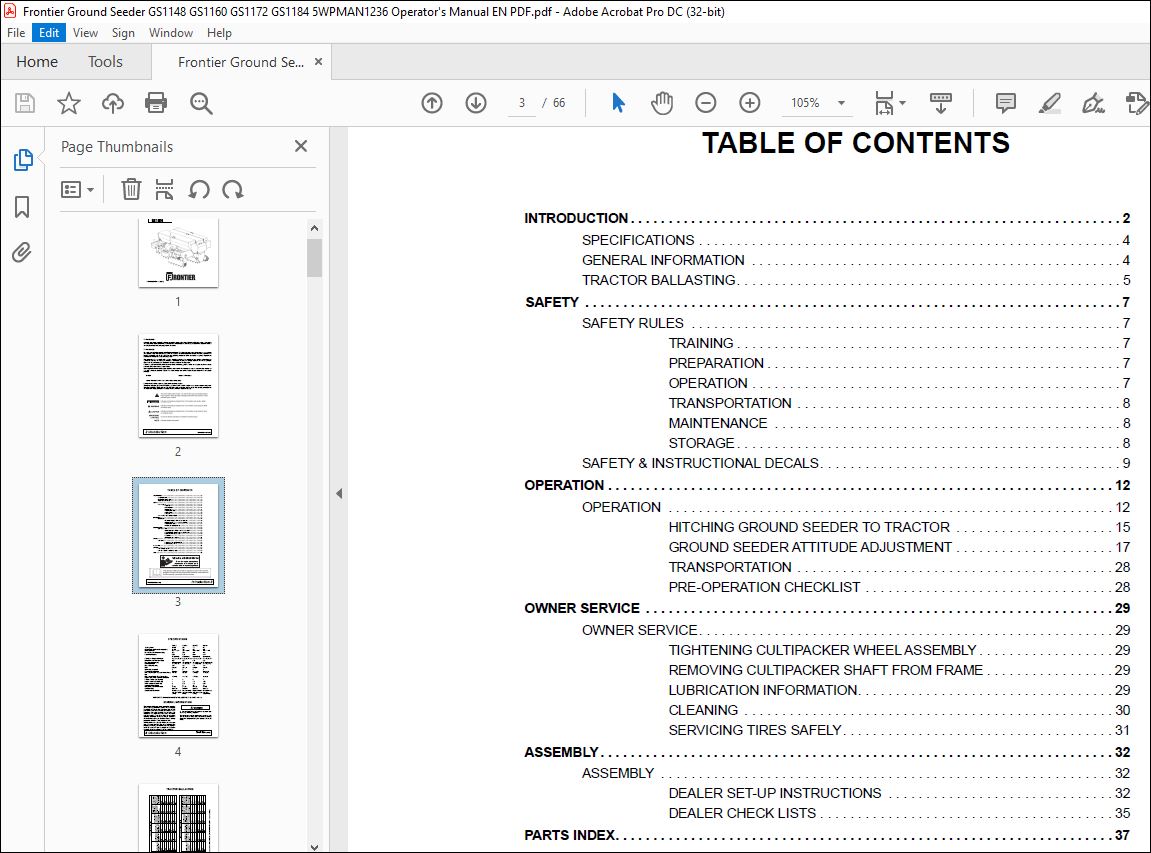1151x853 pixels.
Task: Activate the hand pan tool
Action: coord(661,103)
